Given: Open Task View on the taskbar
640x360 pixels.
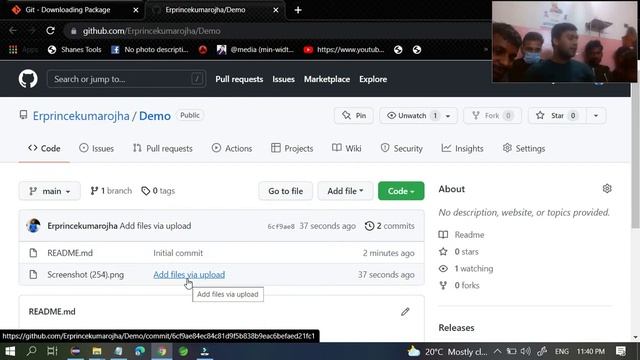Looking at the screenshot, I should (x=52, y=351).
